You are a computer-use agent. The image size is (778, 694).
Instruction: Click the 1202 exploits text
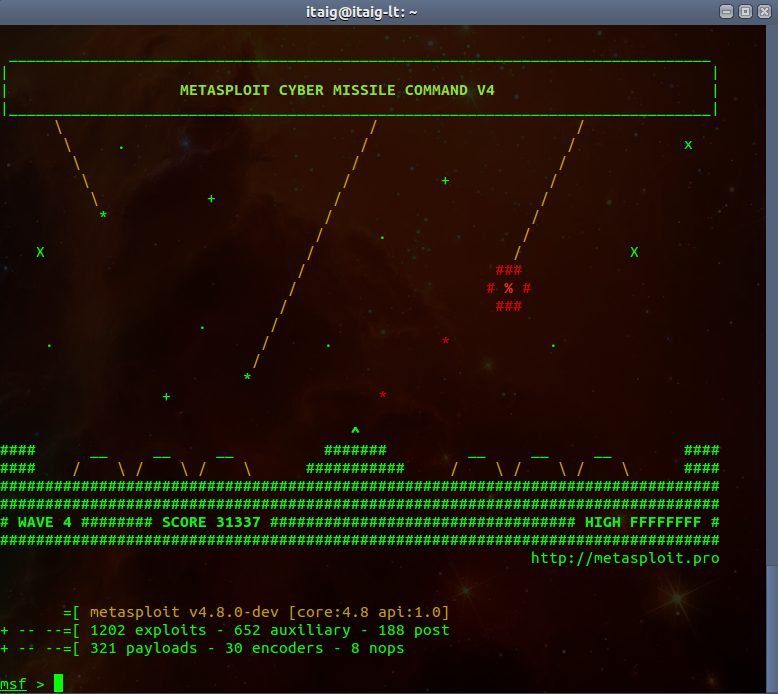click(x=148, y=631)
